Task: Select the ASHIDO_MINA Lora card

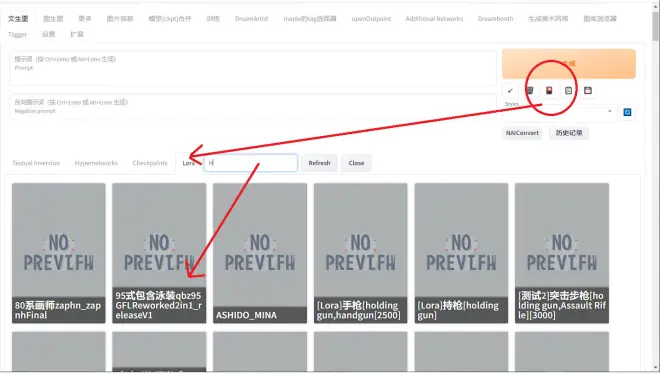Action: point(260,253)
